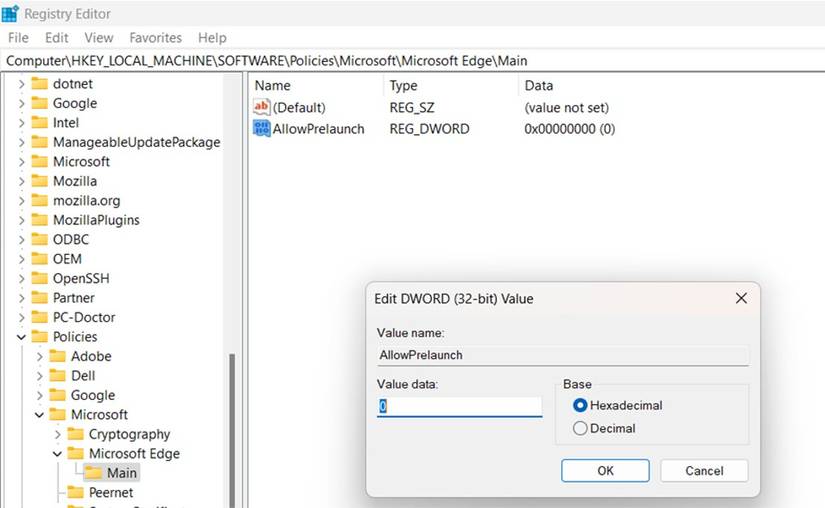The width and height of the screenshot is (825, 508).
Task: Click the tree pane vertical scrollbar
Action: tap(232, 430)
